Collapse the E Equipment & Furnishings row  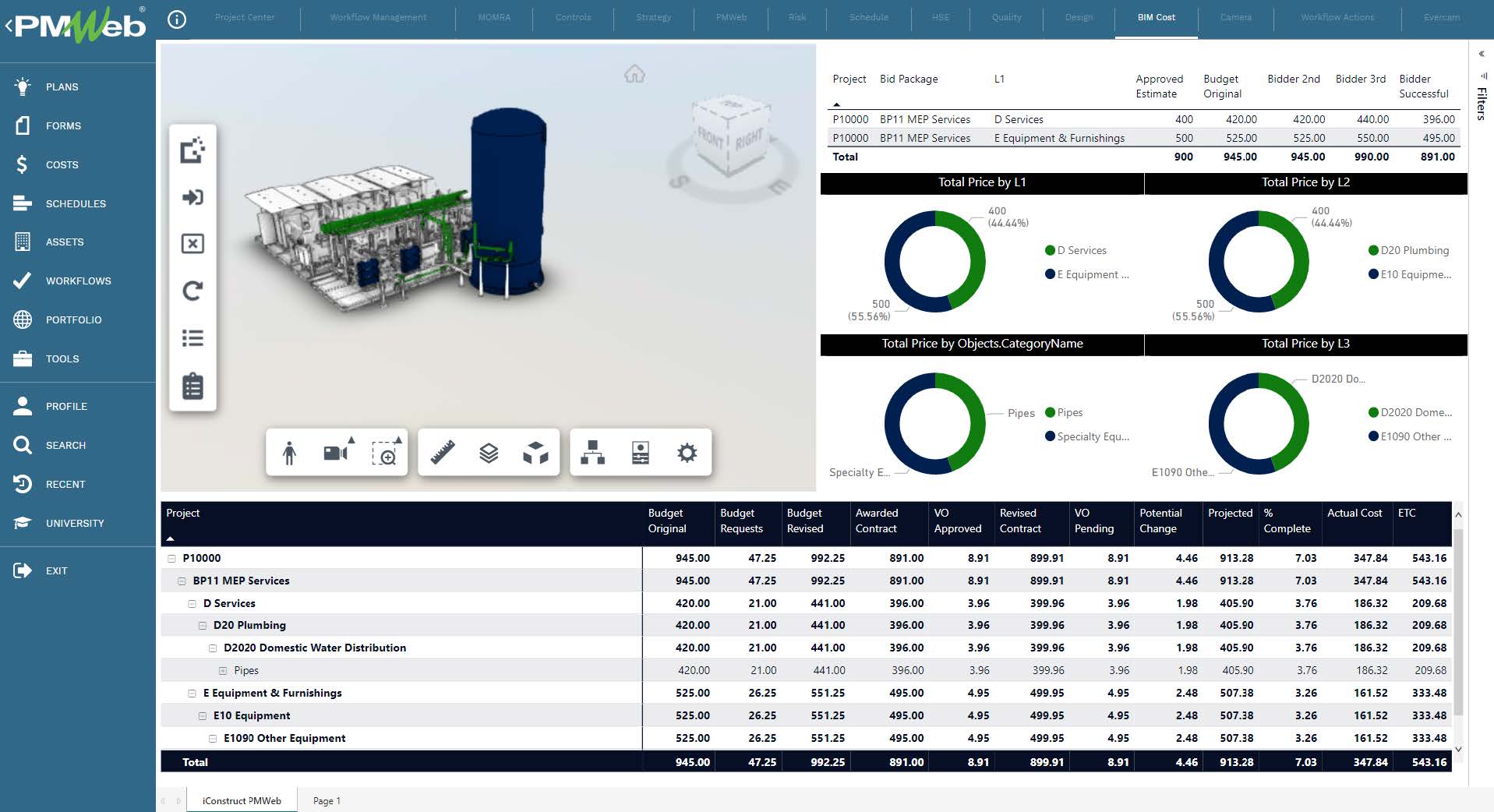(192, 693)
